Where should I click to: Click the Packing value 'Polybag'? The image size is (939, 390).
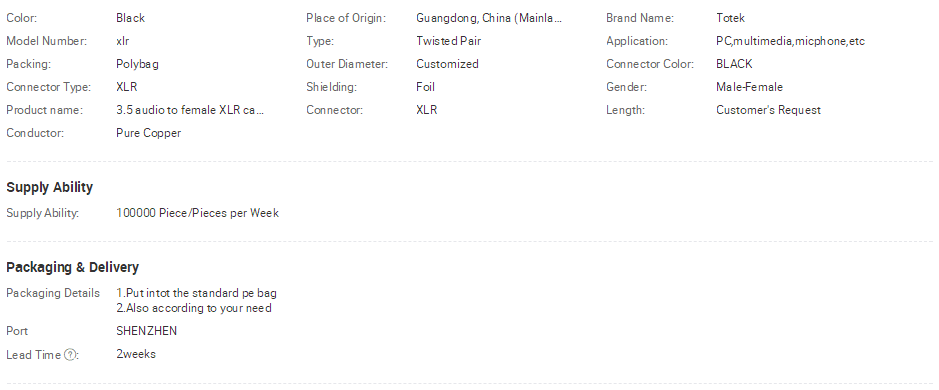click(137, 64)
